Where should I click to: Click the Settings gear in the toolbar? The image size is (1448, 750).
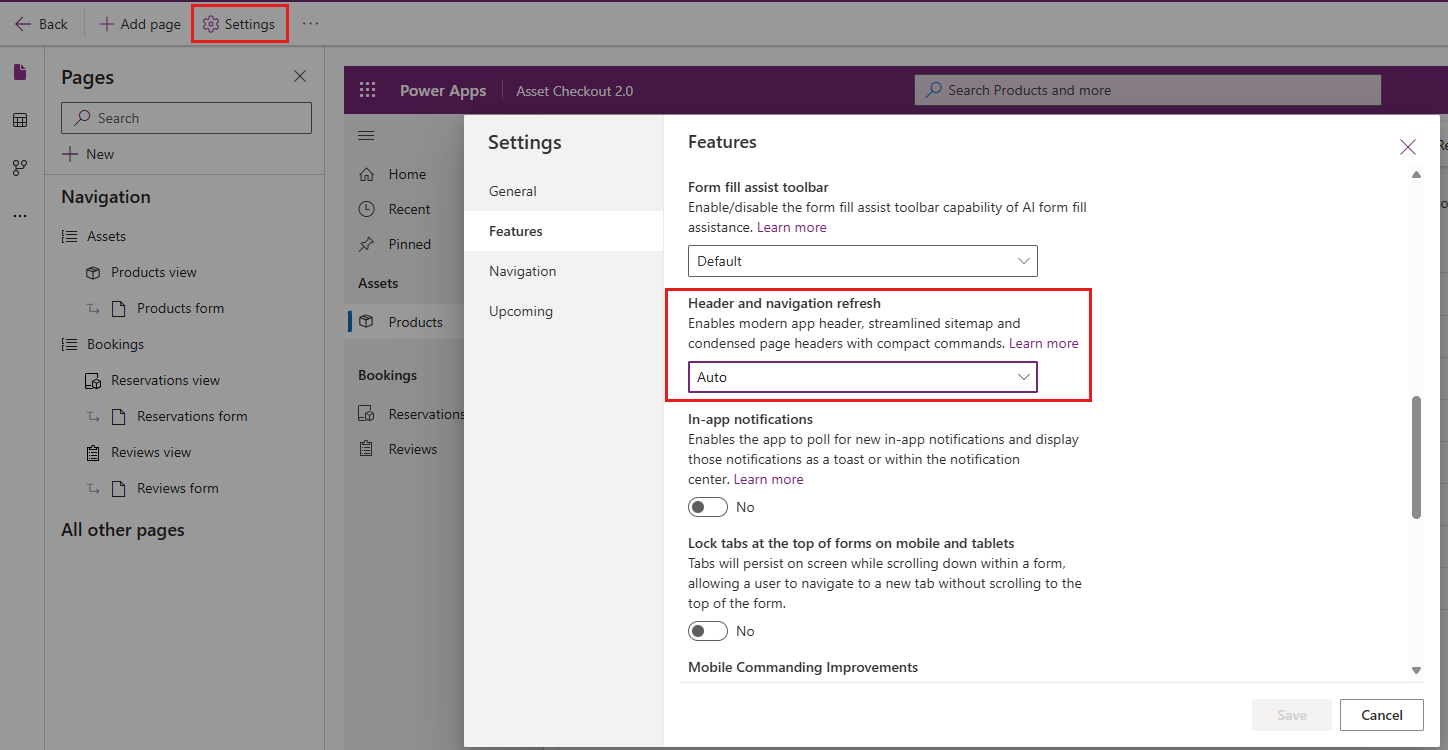239,24
